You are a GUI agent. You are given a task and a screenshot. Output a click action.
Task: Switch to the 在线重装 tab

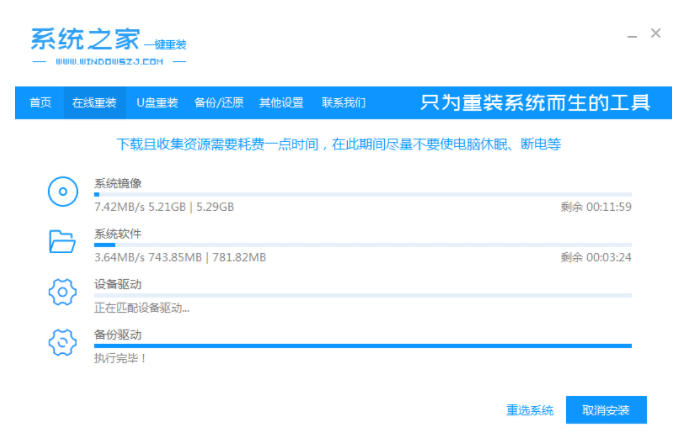[x=94, y=103]
